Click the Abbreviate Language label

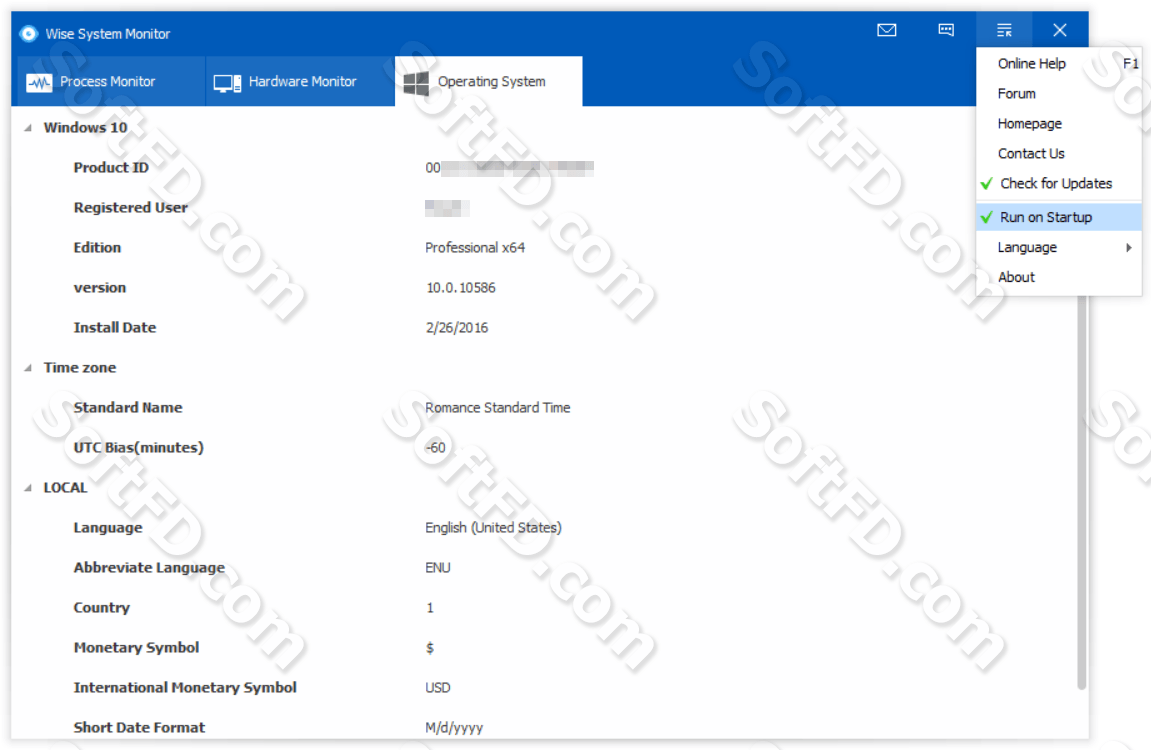click(149, 567)
